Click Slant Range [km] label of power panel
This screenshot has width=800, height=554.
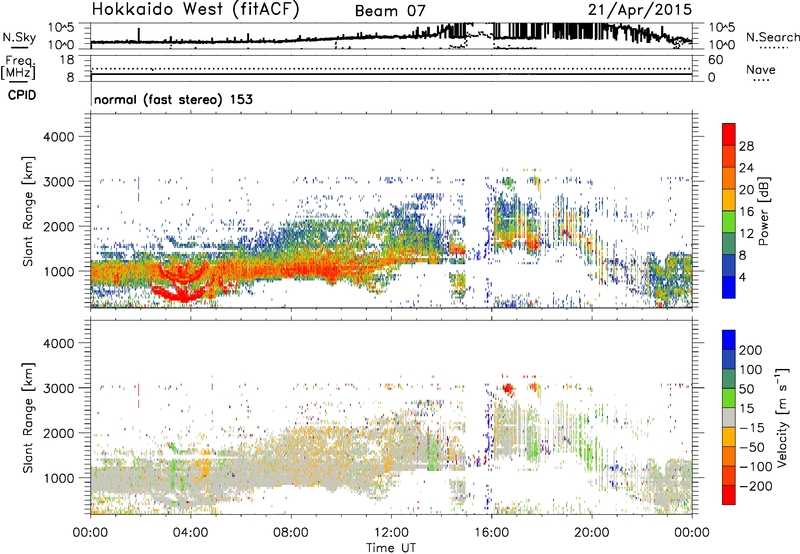pos(28,211)
